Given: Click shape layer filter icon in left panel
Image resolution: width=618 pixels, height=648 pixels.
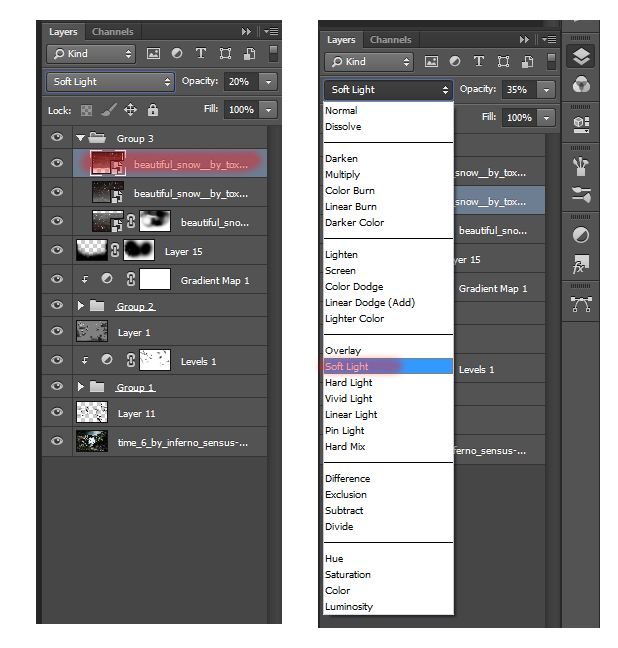Looking at the screenshot, I should point(225,53).
